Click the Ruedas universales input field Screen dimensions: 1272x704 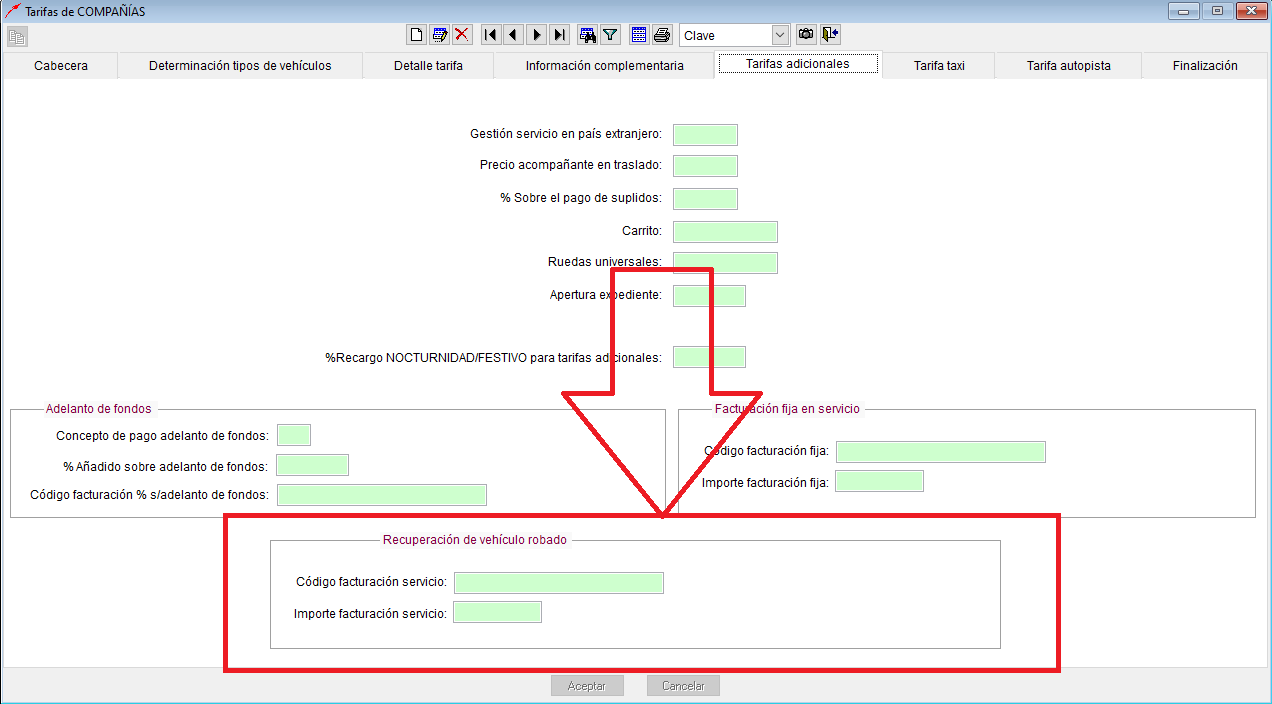coord(725,263)
